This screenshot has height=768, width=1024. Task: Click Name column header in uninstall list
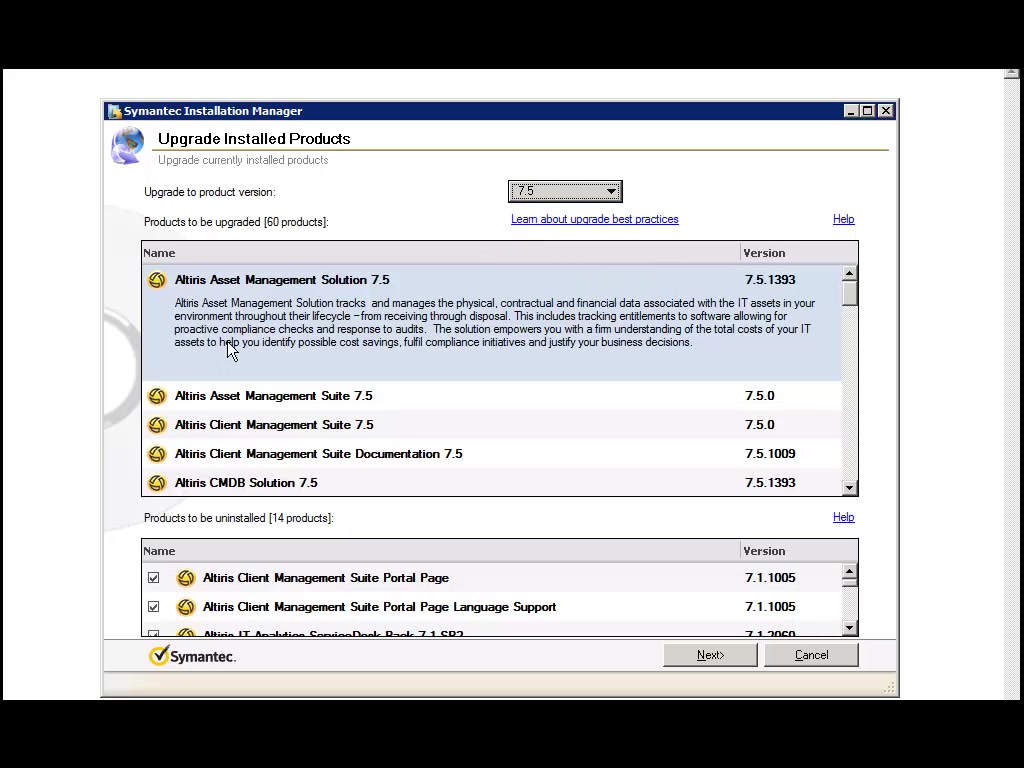441,551
